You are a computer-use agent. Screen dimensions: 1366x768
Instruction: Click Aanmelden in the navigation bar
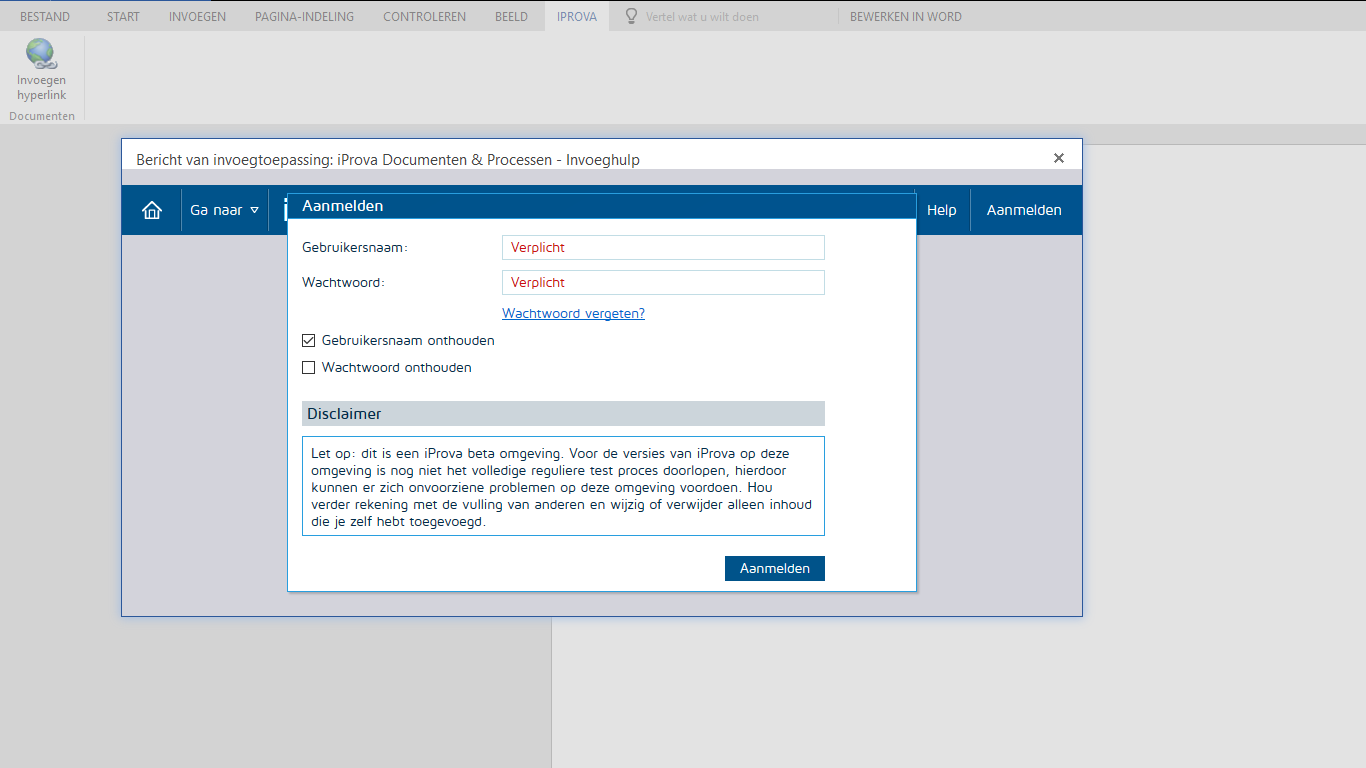[x=1024, y=210]
